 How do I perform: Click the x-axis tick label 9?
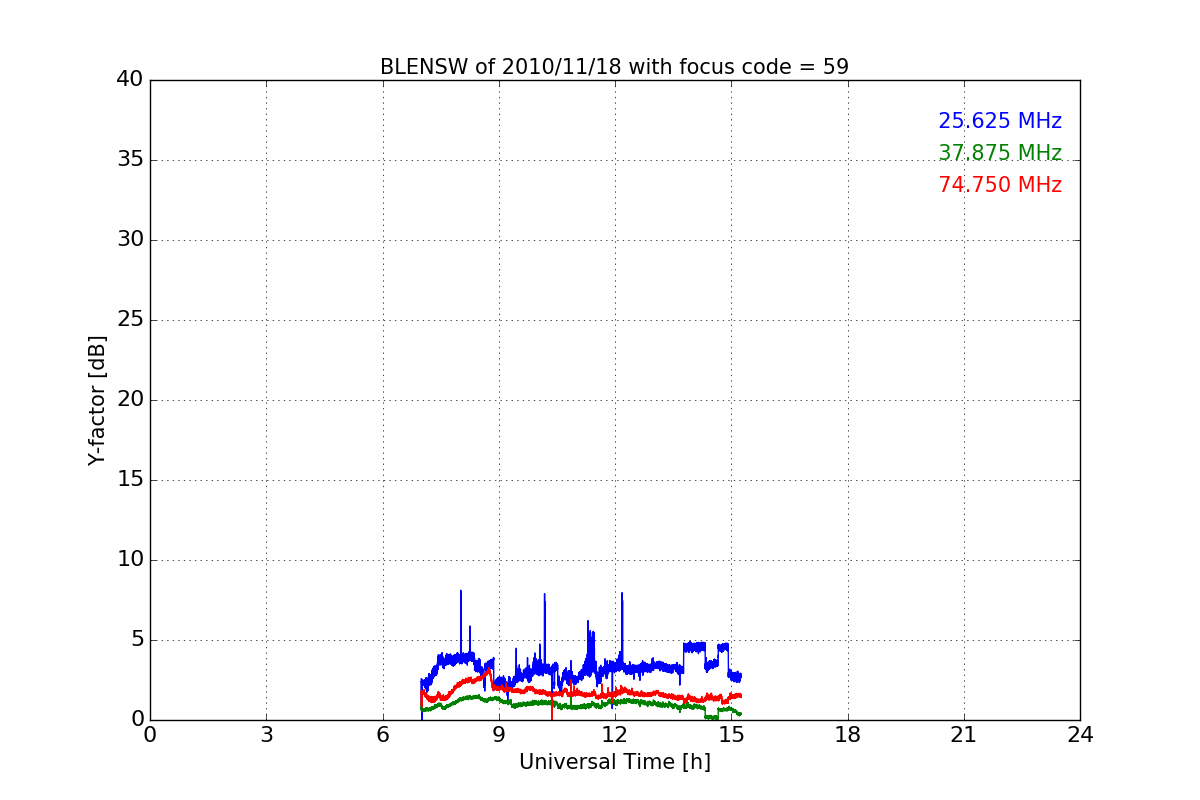pos(499,735)
